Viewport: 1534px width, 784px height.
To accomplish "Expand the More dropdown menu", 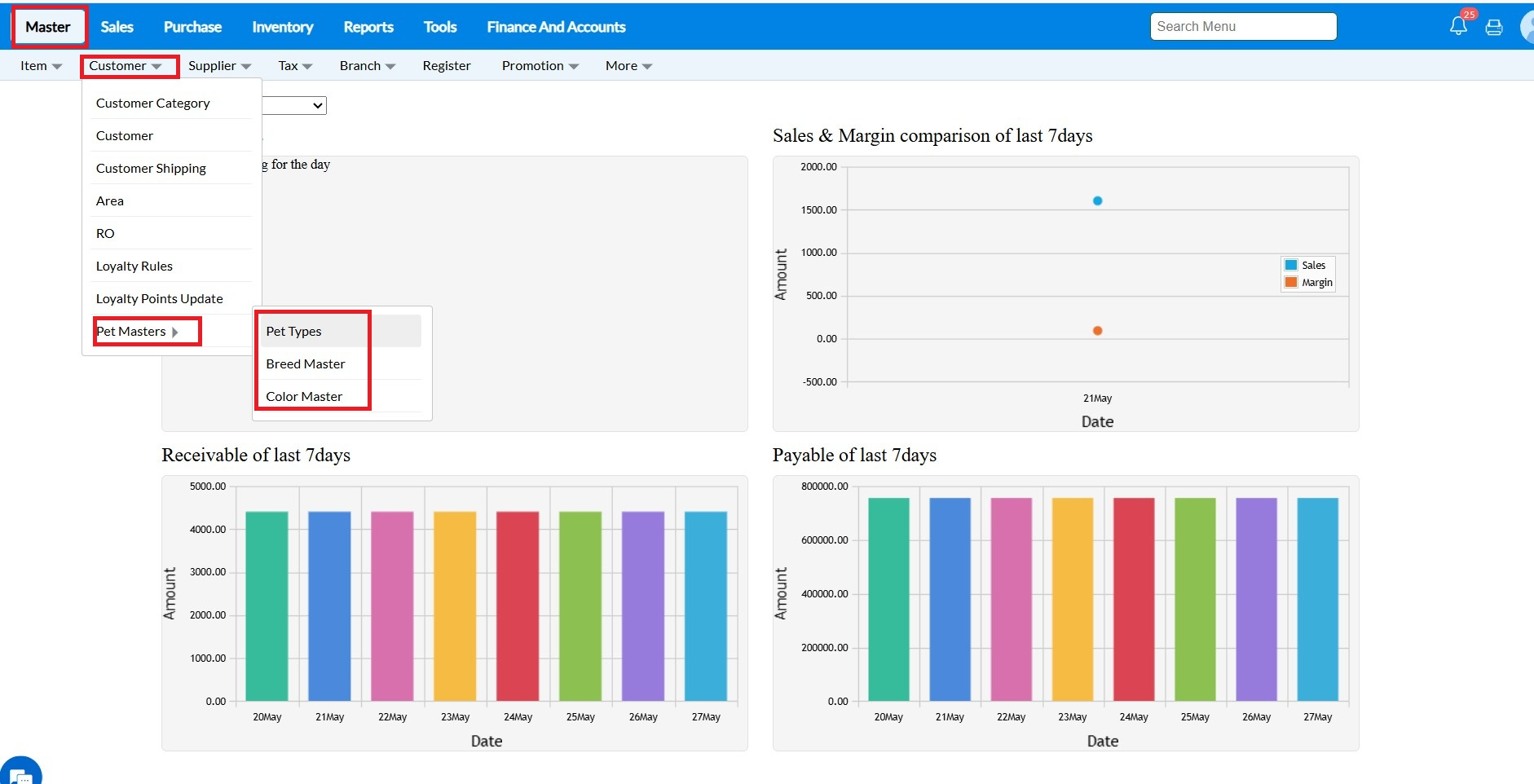I will coord(628,66).
